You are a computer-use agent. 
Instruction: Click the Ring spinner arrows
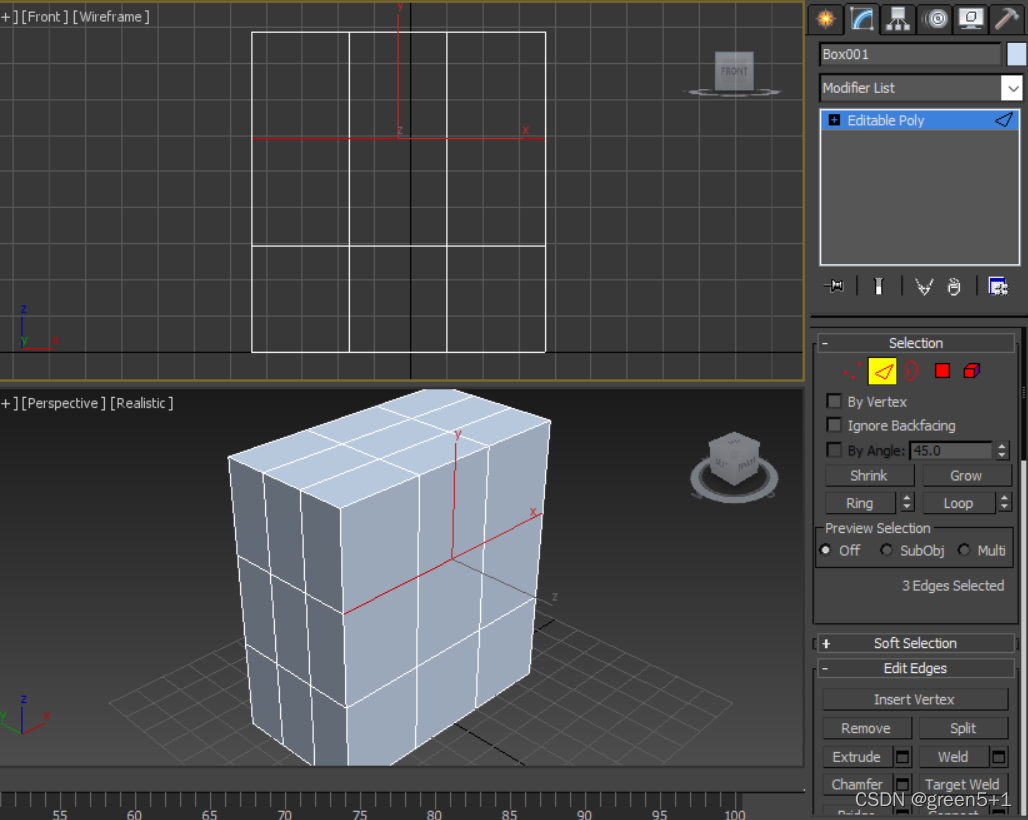tap(907, 503)
